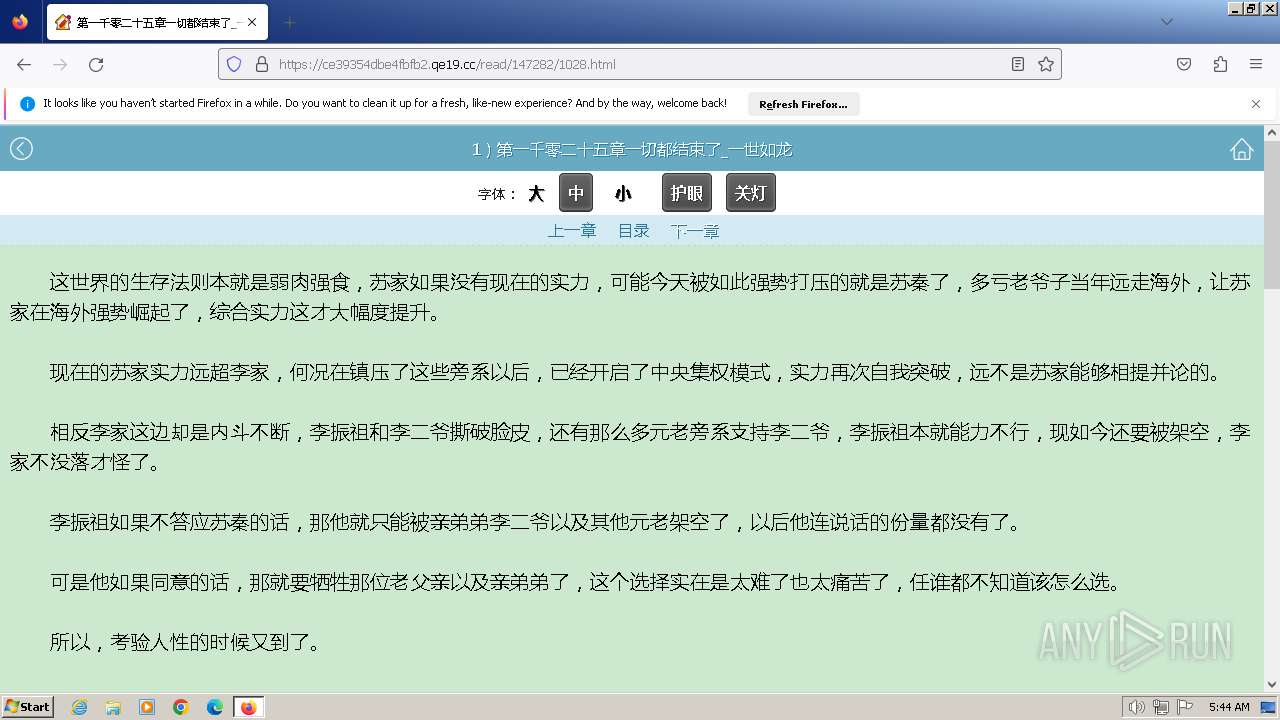Viewport: 1280px width, 720px height.
Task: Open the Extensions puzzle icon
Action: (1220, 64)
